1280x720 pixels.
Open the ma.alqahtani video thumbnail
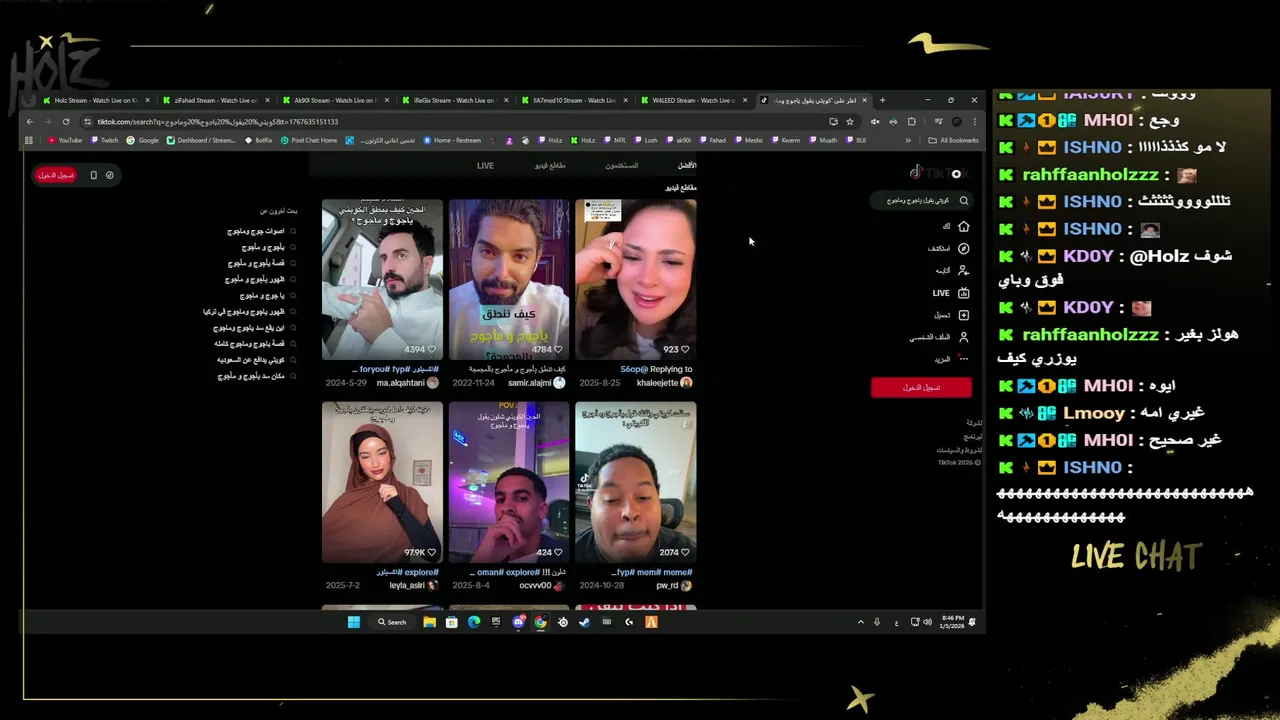click(382, 279)
